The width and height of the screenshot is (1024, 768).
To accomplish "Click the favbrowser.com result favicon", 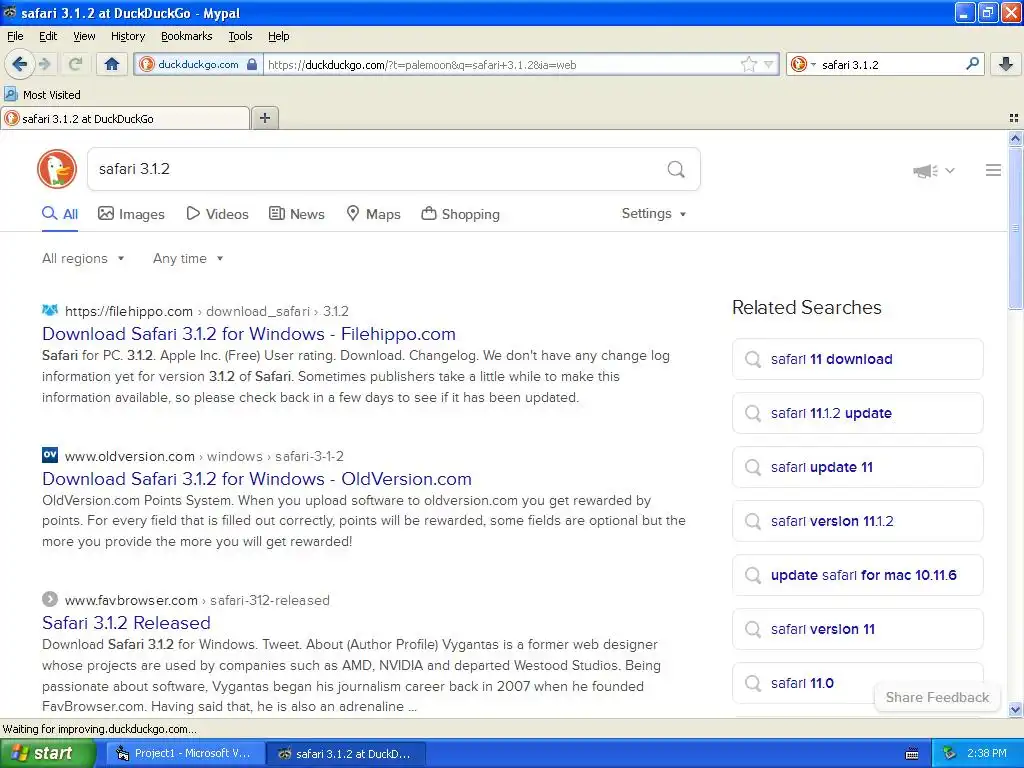I will (x=50, y=599).
